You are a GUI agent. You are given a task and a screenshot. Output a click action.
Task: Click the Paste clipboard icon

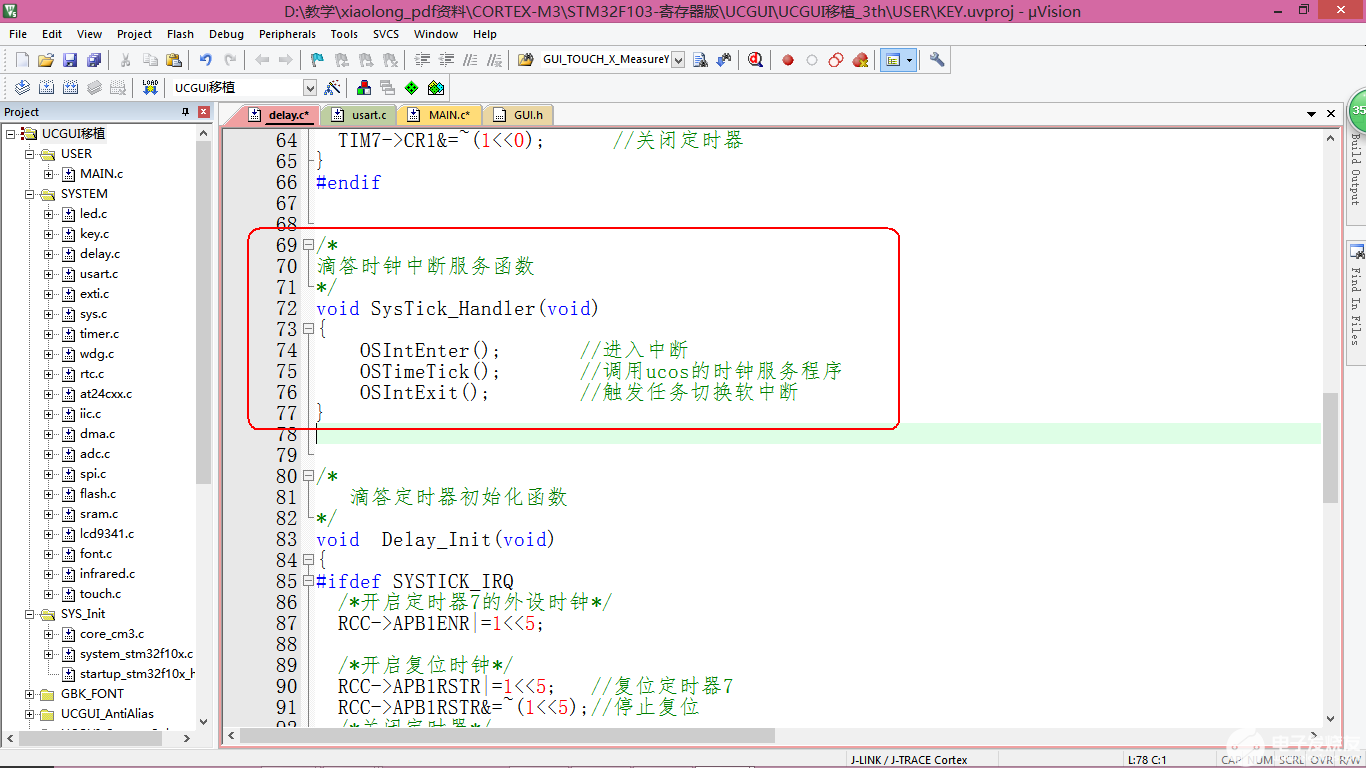[174, 60]
